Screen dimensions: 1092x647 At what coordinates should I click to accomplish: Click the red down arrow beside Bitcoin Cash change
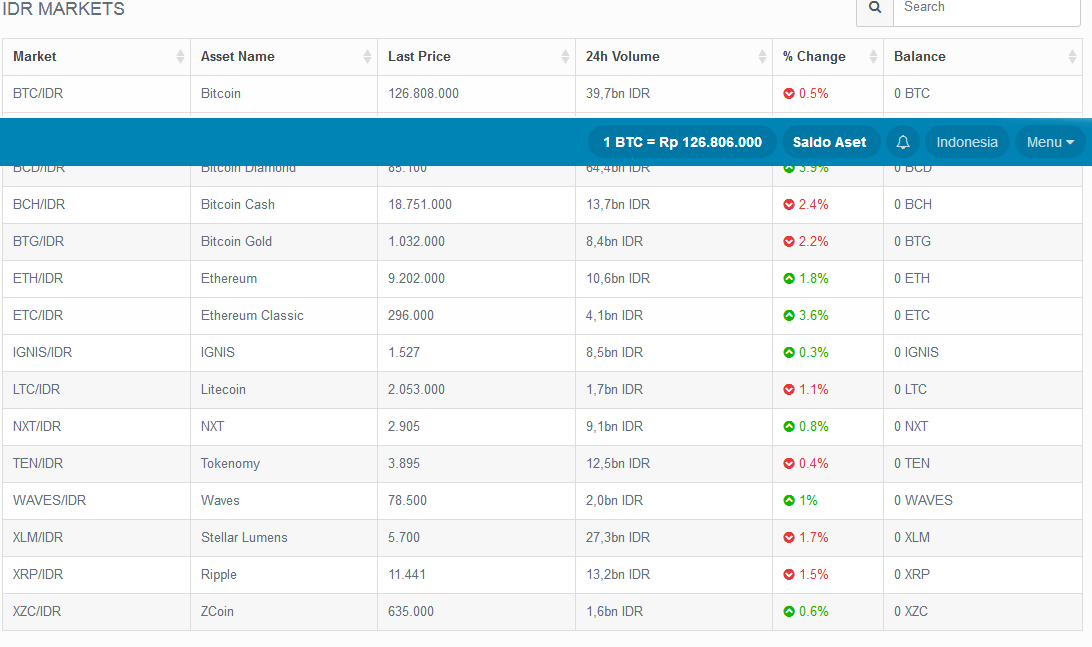789,204
